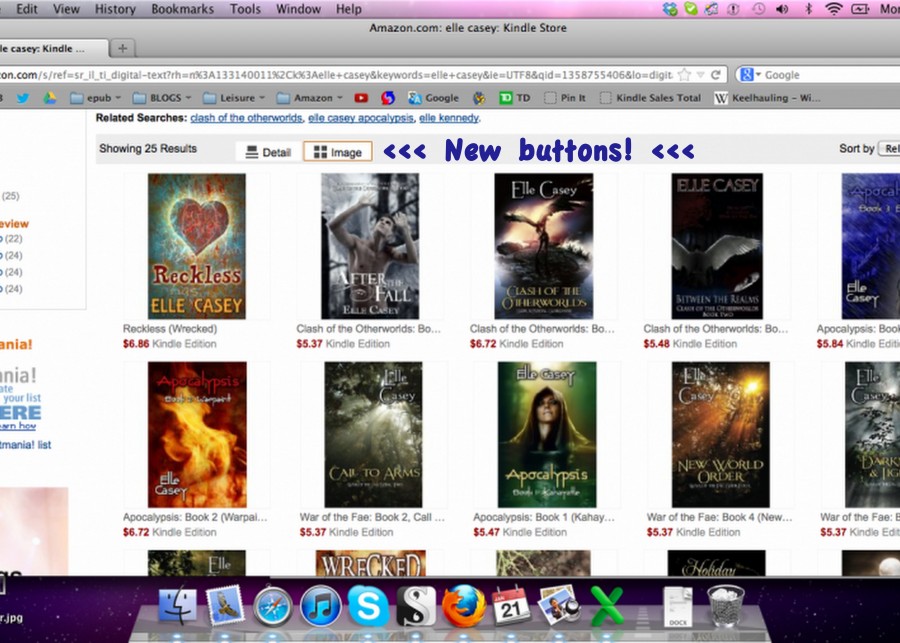Open the Trash in the Dock
The image size is (900, 643).
(x=726, y=606)
